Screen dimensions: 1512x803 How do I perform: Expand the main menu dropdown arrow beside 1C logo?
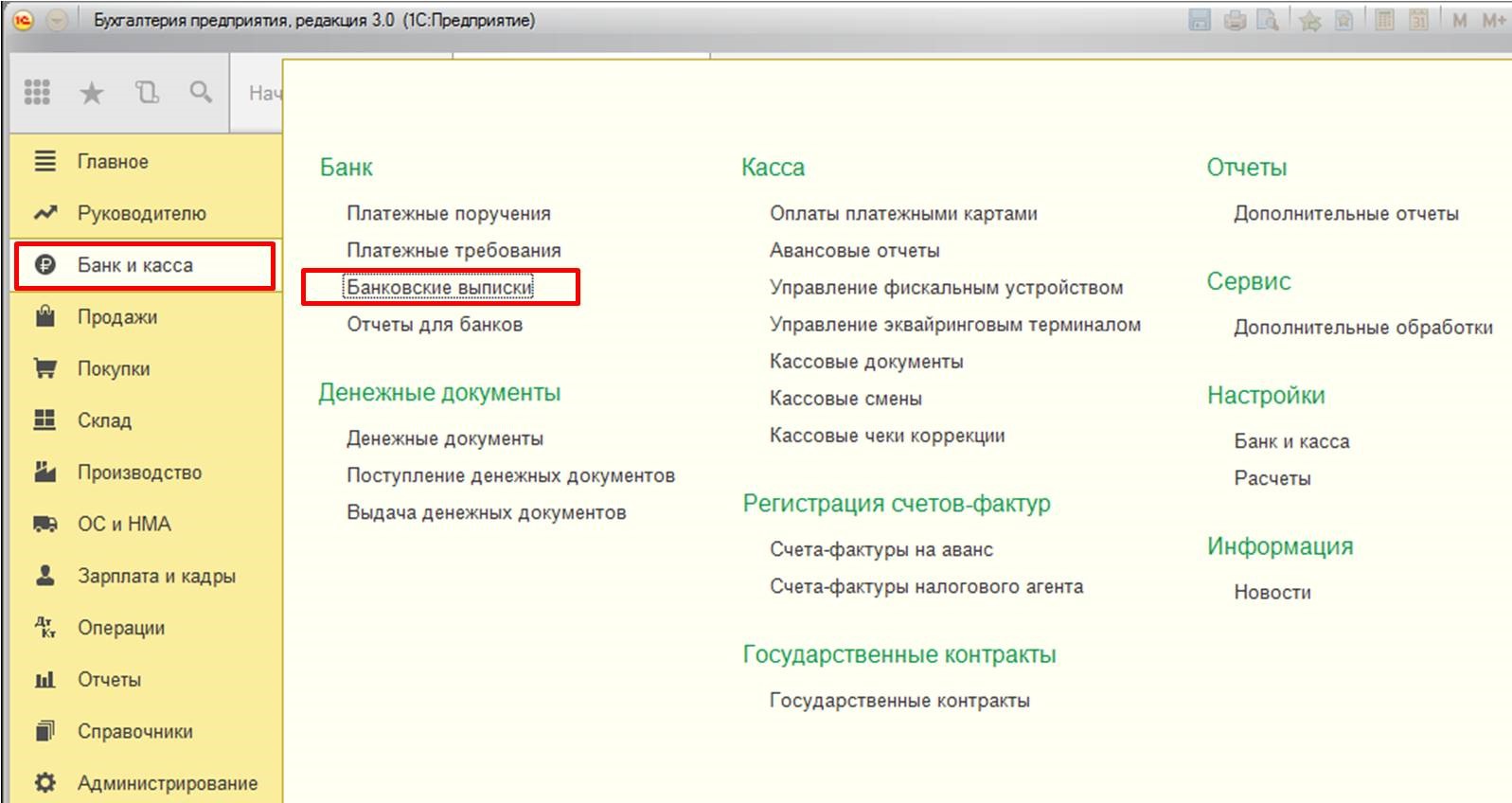pyautogui.click(x=58, y=20)
